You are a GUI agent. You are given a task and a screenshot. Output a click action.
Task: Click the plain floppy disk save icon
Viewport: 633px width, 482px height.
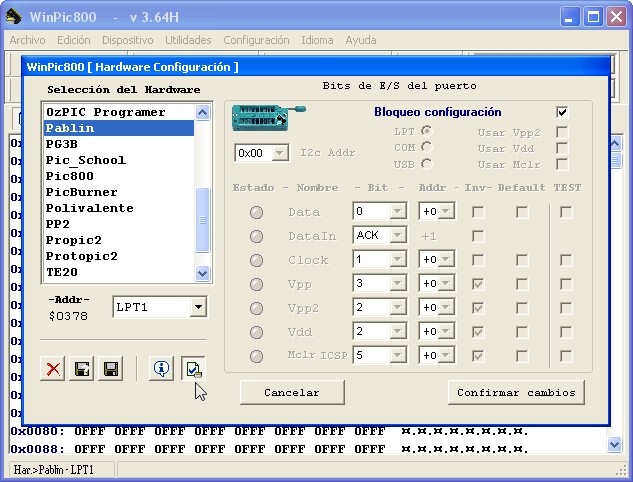[x=111, y=369]
